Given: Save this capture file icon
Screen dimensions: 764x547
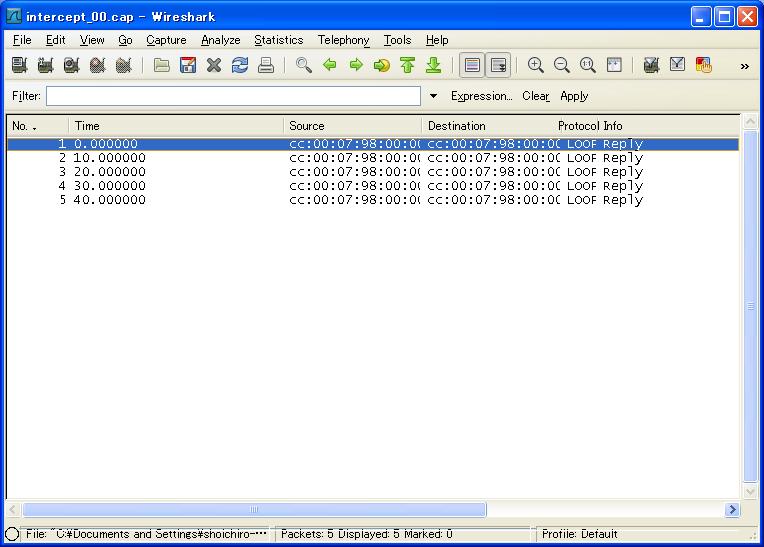Looking at the screenshot, I should (x=188, y=65).
